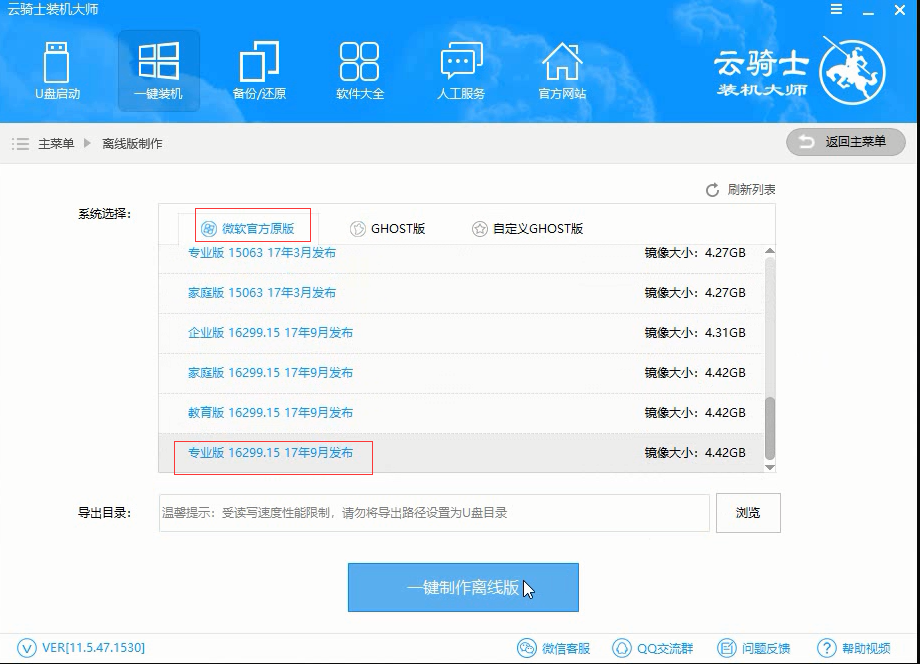The height and width of the screenshot is (664, 920).
Task: Click the list scrollbar down arrow
Action: 770,467
